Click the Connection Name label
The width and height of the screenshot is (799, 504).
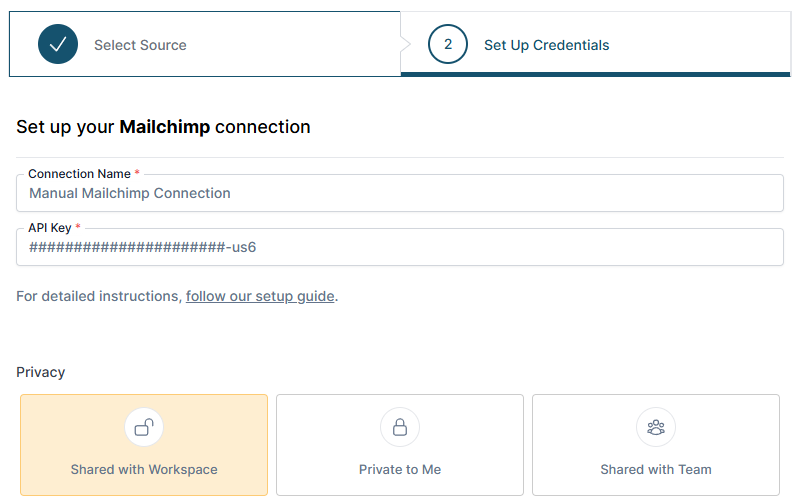click(x=79, y=174)
